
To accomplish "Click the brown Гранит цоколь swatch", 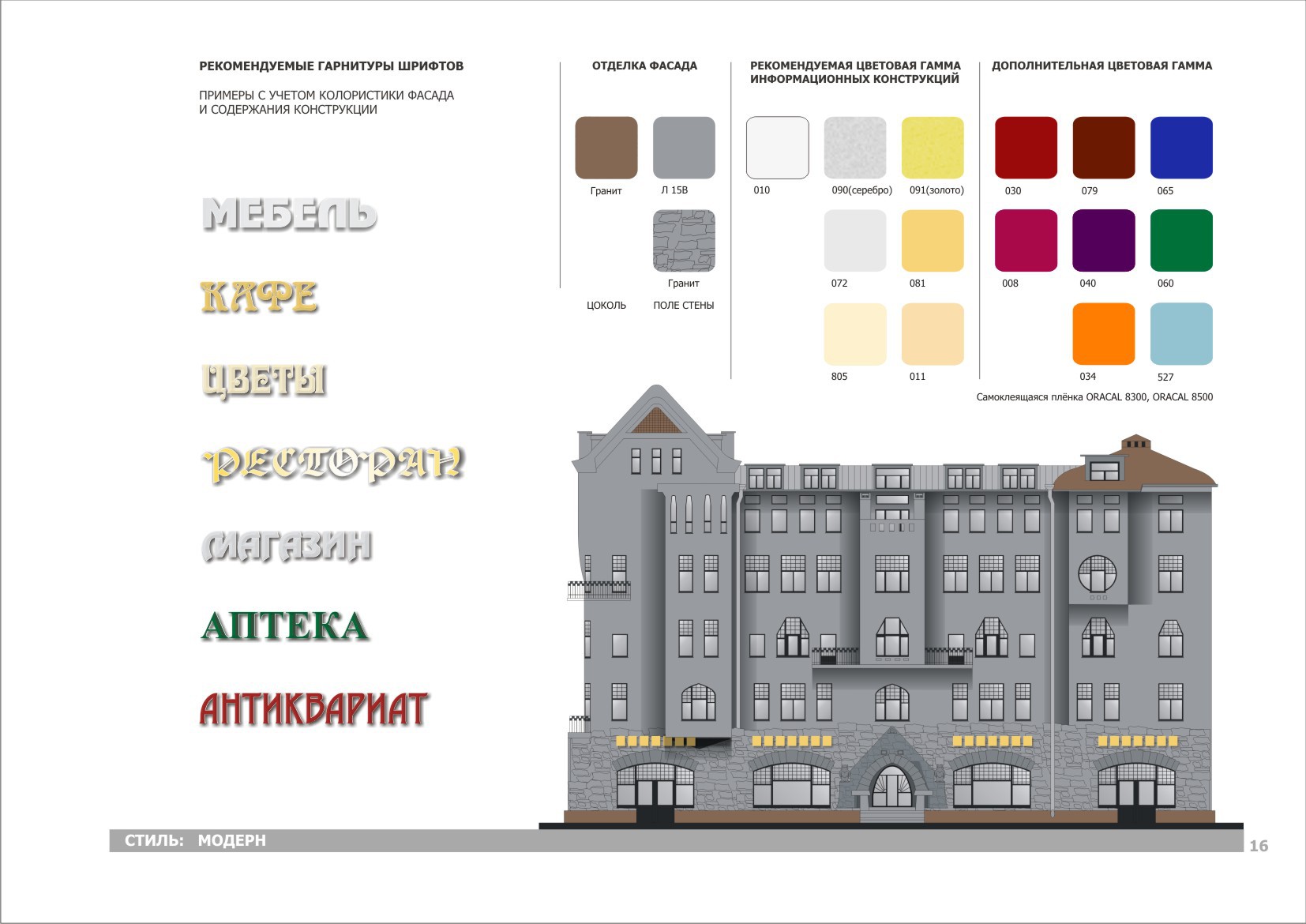I will [606, 148].
